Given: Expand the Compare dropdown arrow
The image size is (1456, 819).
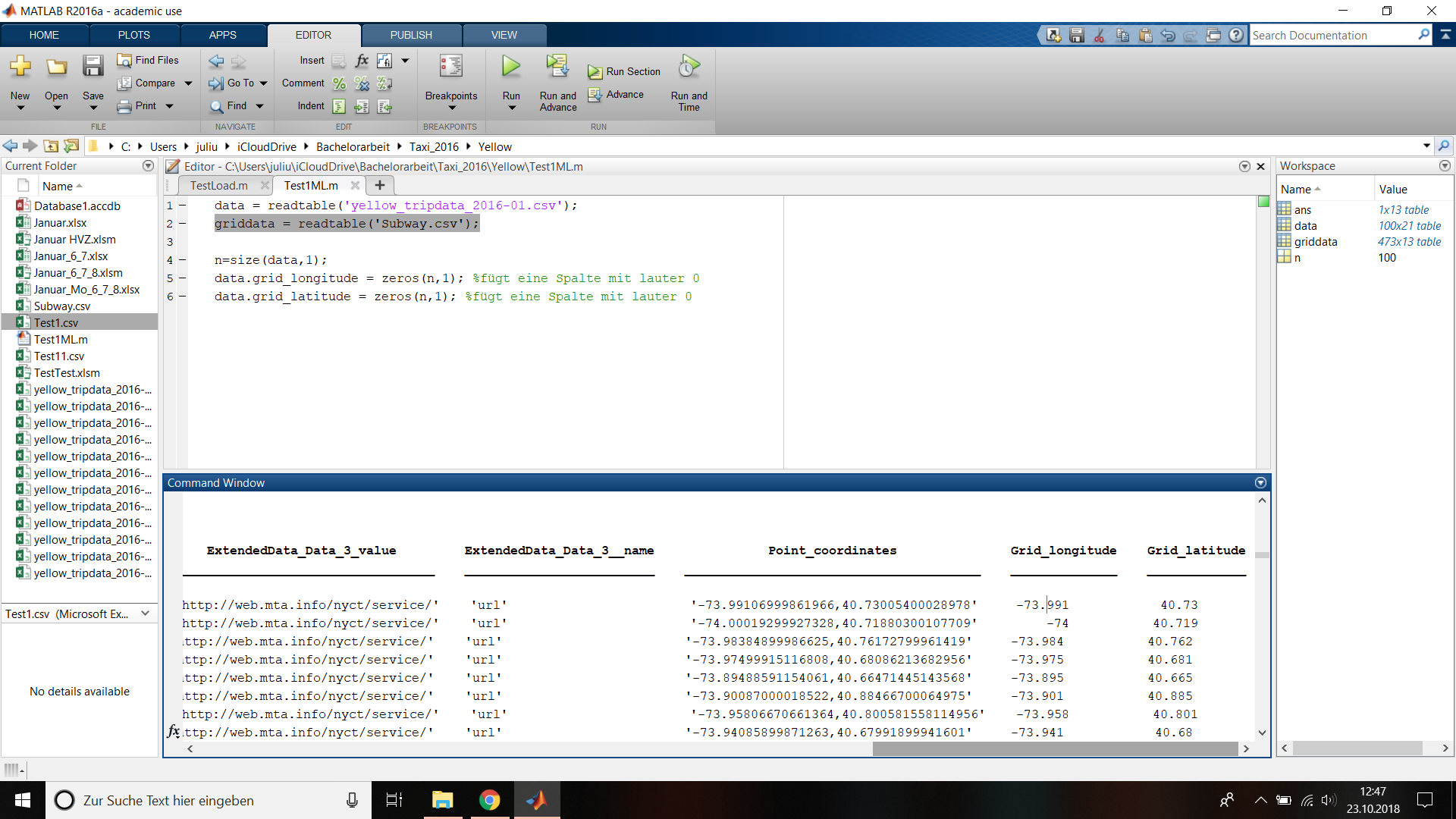Looking at the screenshot, I should coord(188,83).
